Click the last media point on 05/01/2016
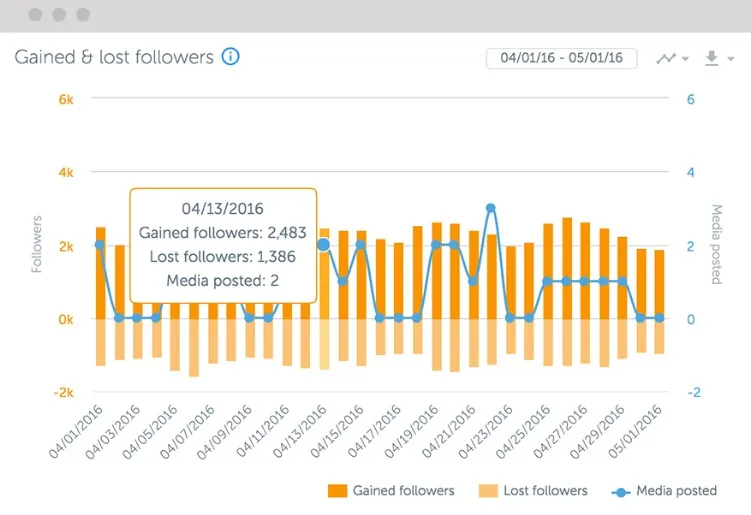The image size is (751, 515). pos(660,318)
